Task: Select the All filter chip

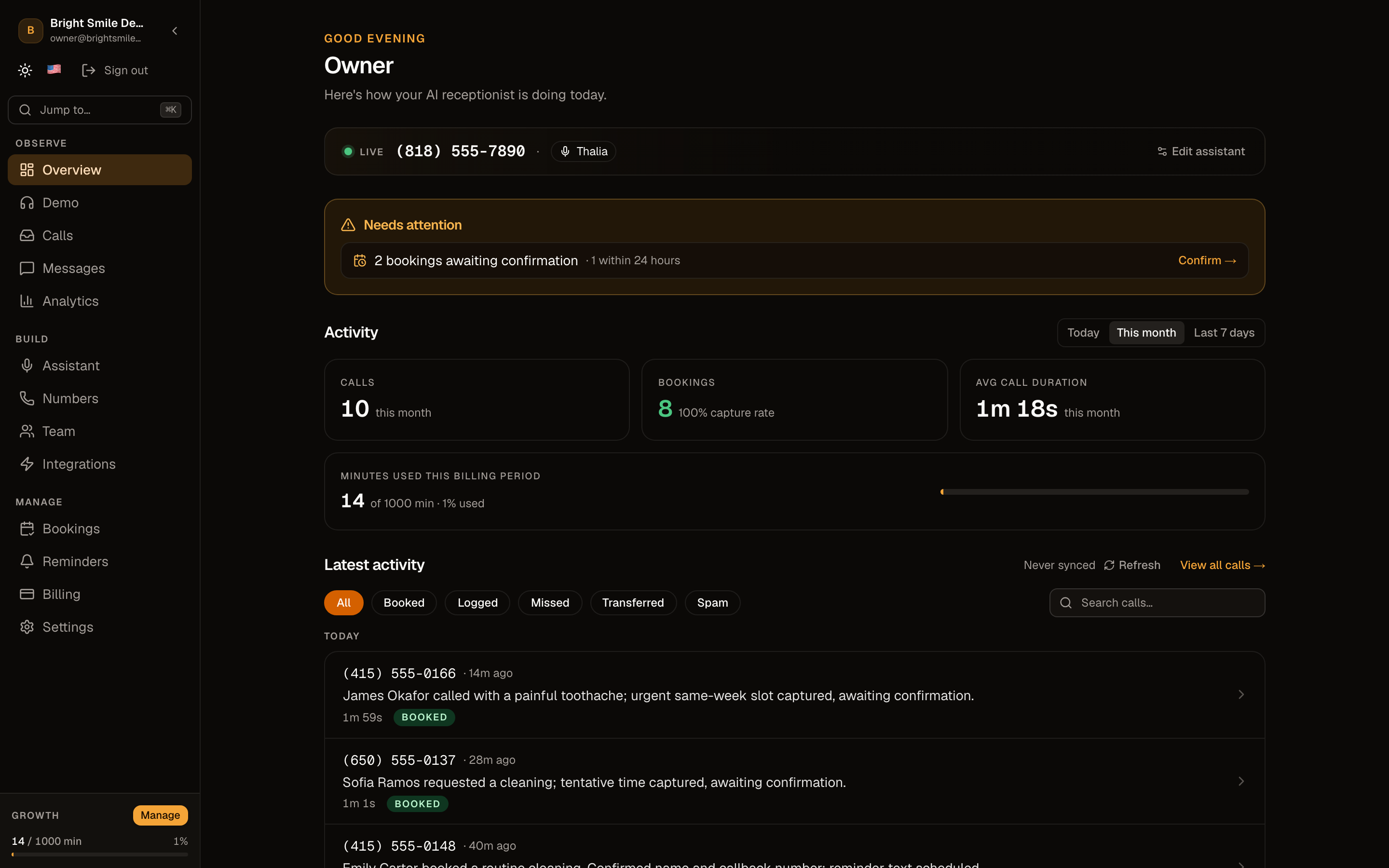Action: (344, 603)
